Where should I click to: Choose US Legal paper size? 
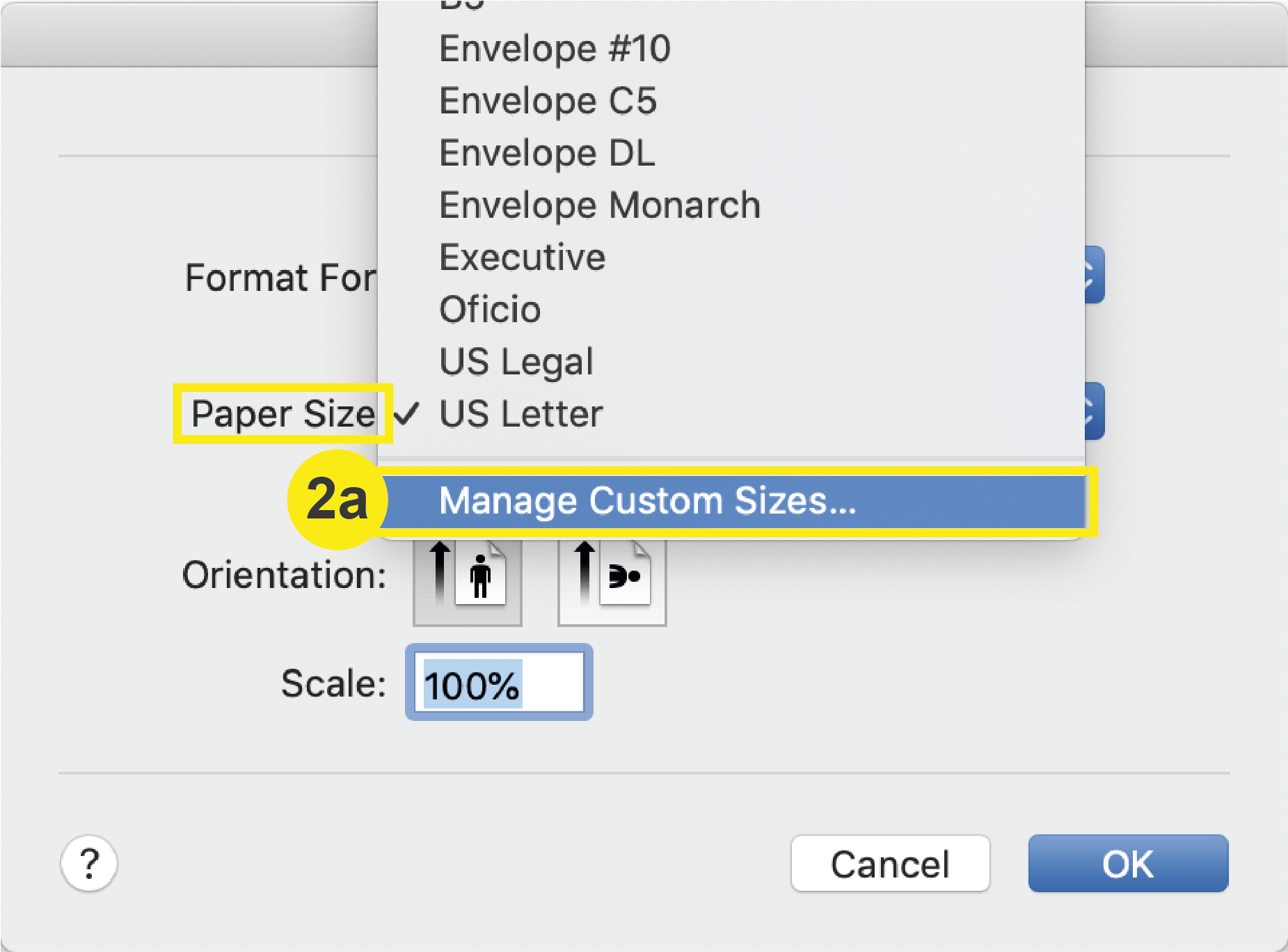pos(516,360)
